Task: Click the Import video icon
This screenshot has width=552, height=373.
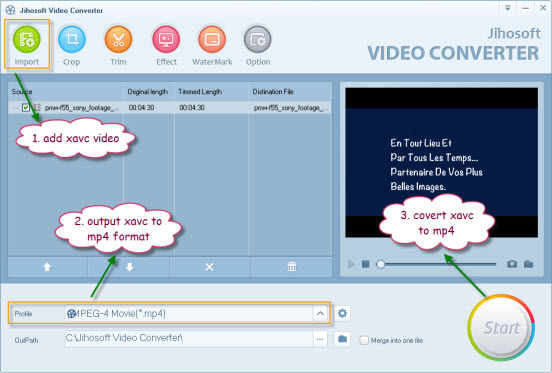Action: click(27, 39)
